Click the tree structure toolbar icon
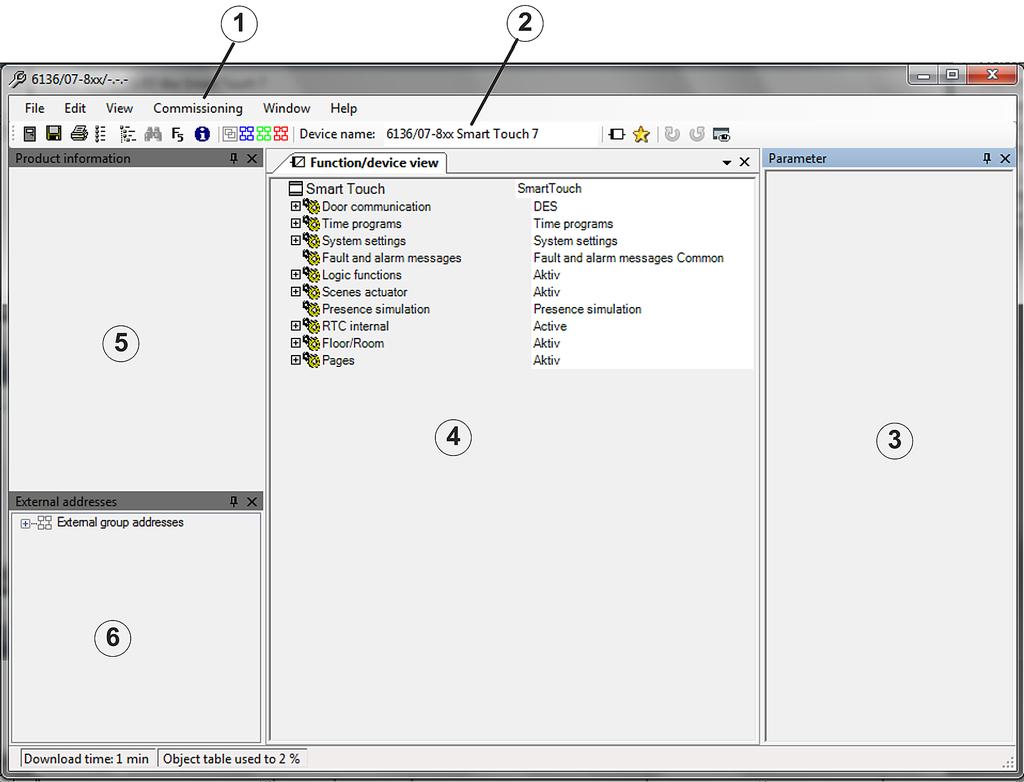The width and height of the screenshot is (1024, 782). [x=128, y=134]
